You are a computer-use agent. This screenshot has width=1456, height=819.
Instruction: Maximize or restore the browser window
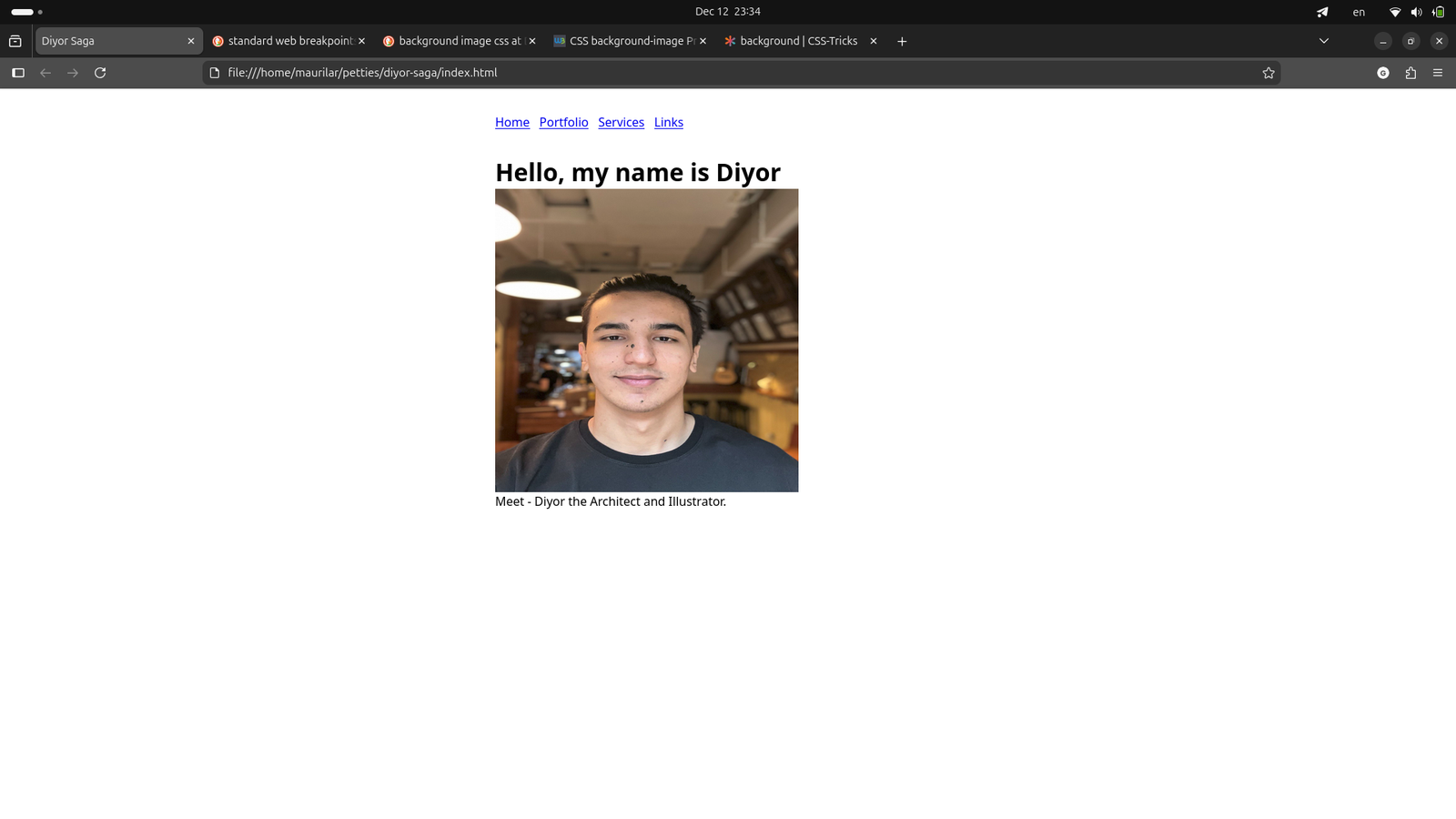coord(1410,41)
